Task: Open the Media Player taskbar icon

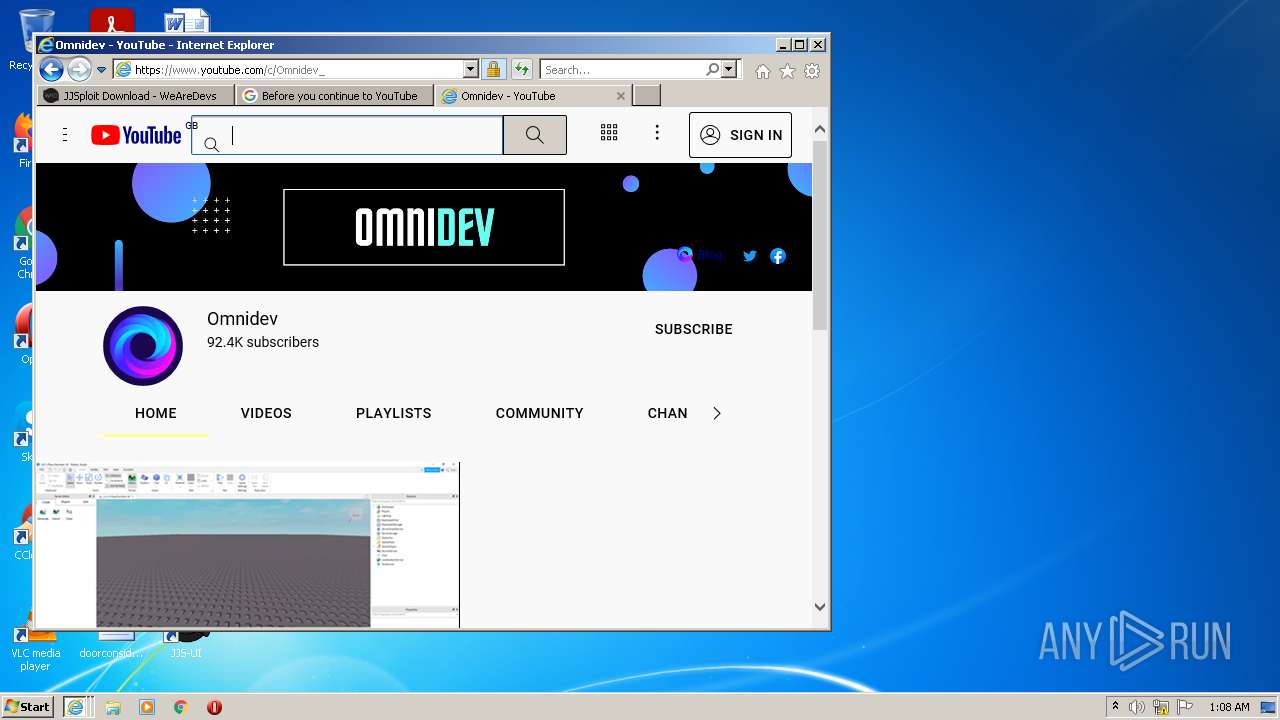Action: [147, 707]
